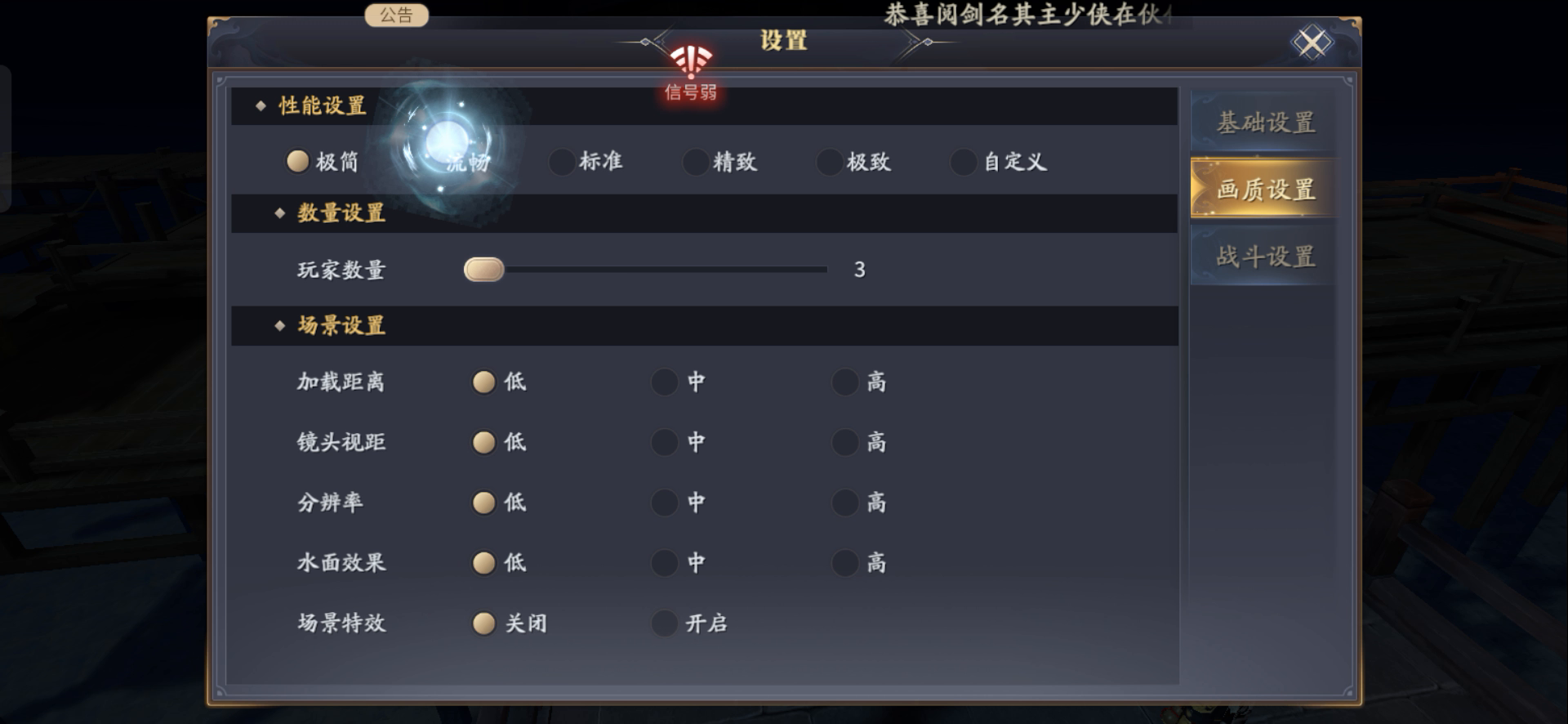Open the 公告 announcement badge
This screenshot has width=1568, height=724.
[x=396, y=15]
